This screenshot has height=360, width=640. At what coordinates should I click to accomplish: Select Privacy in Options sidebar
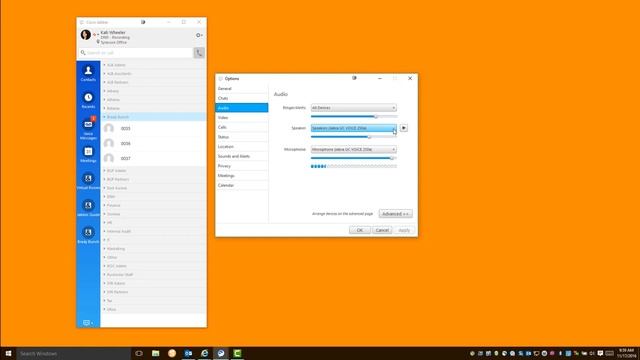(242, 166)
